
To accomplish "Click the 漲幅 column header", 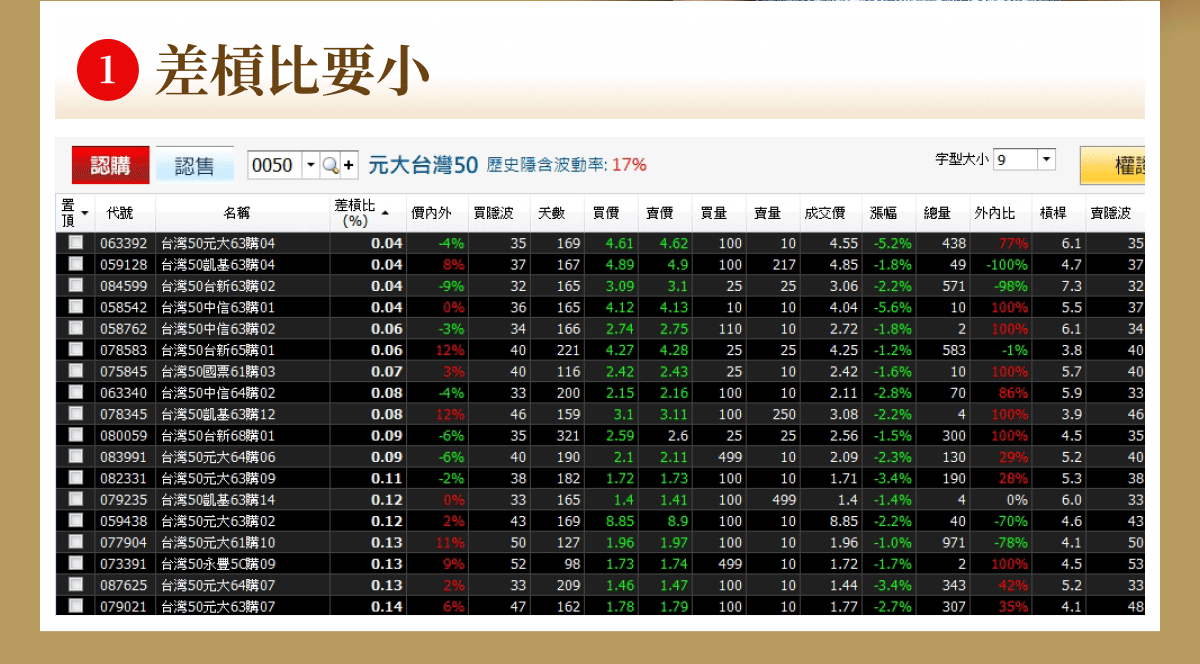I will pyautogui.click(x=884, y=213).
